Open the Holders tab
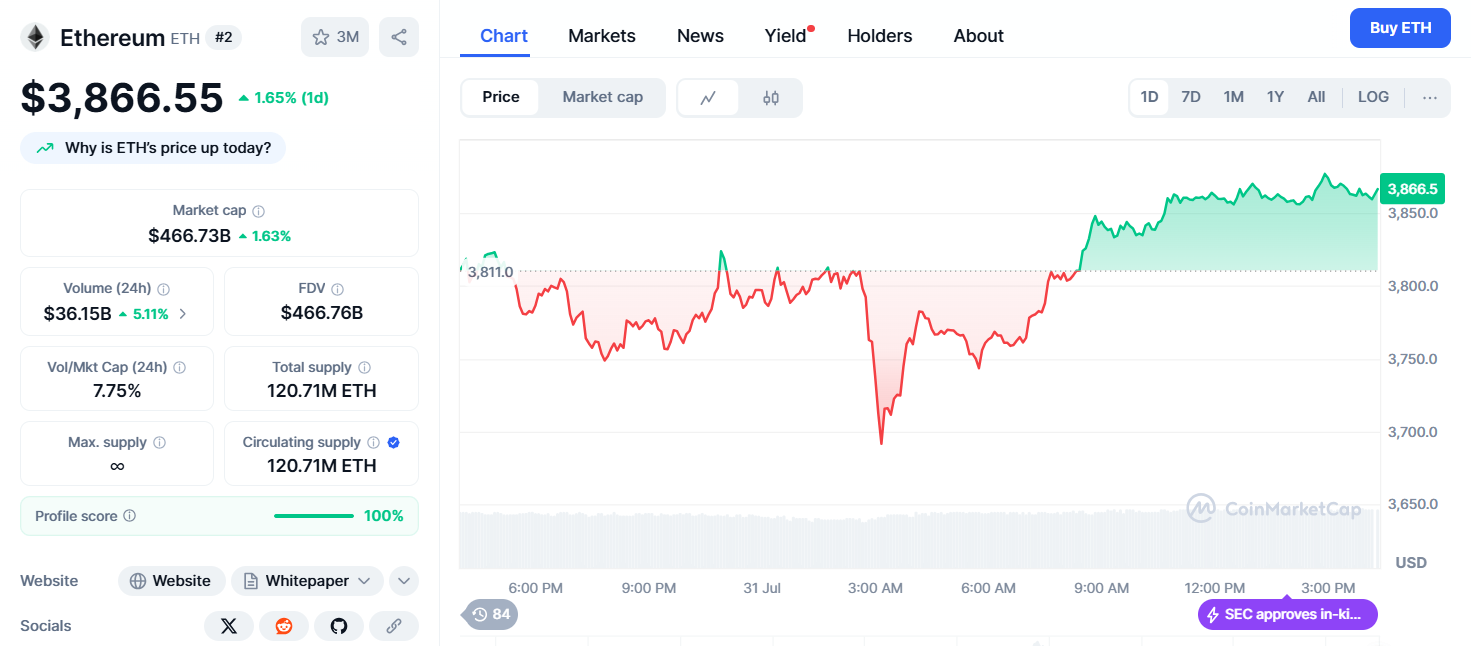Viewport: 1471px width, 646px height. pos(880,36)
